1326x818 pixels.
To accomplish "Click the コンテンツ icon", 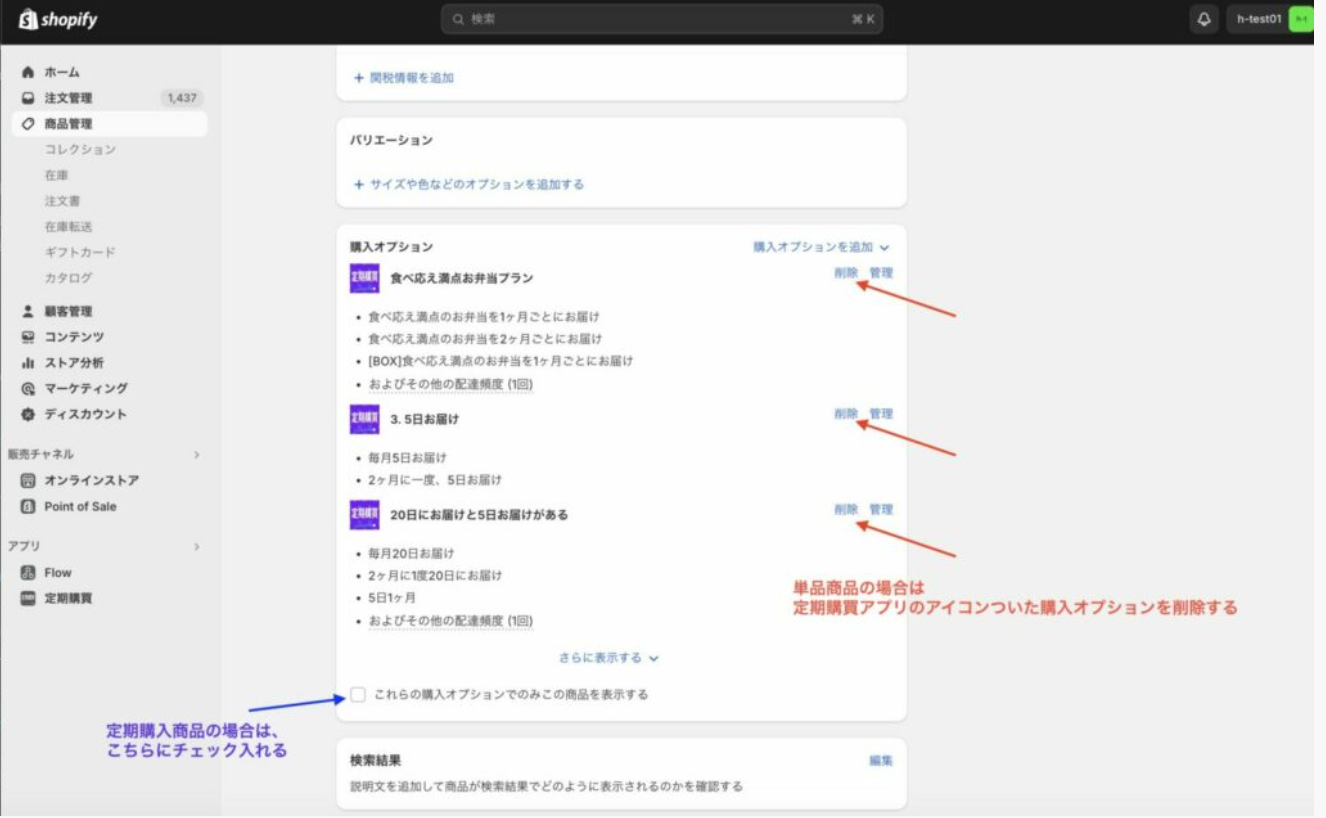I will coord(28,337).
